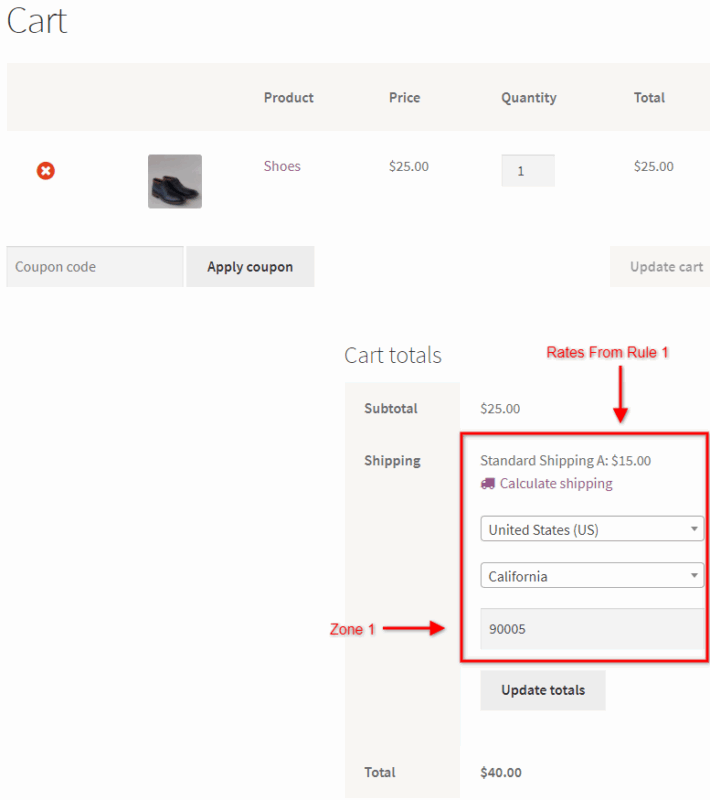
Task: Open the California state dropdown
Action: coord(592,575)
